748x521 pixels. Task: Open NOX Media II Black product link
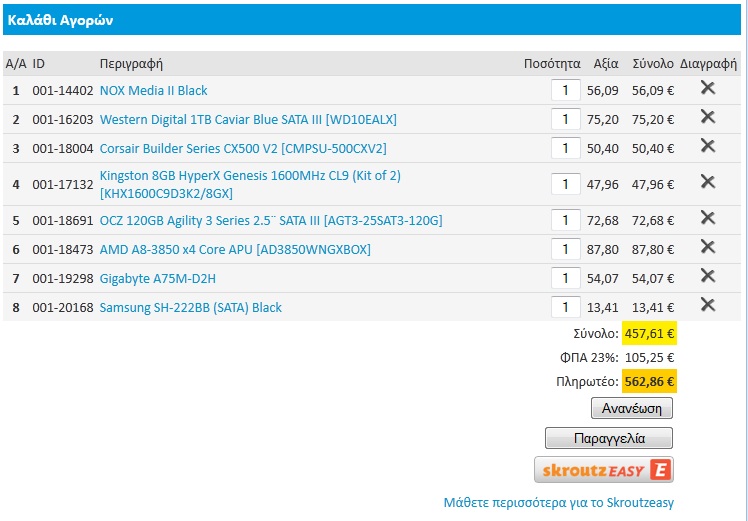pos(153,91)
